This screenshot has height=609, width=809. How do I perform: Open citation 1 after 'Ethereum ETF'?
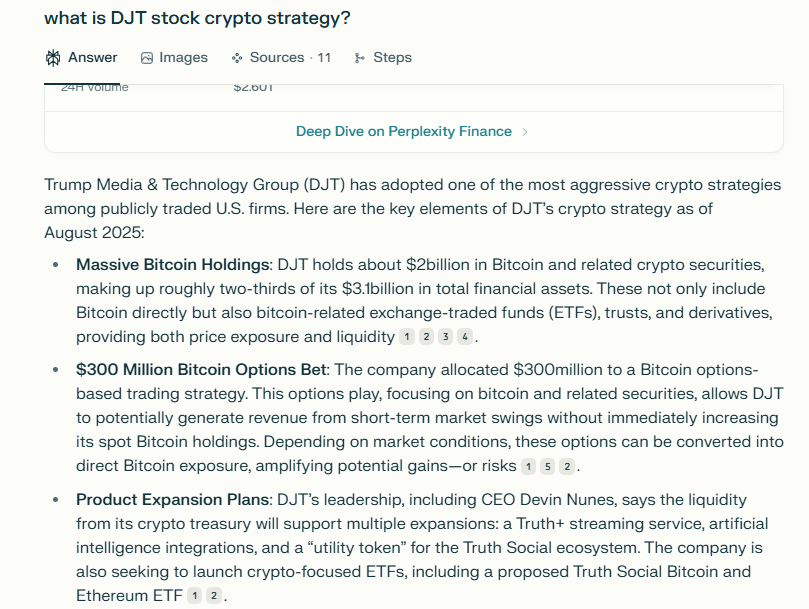(195, 596)
